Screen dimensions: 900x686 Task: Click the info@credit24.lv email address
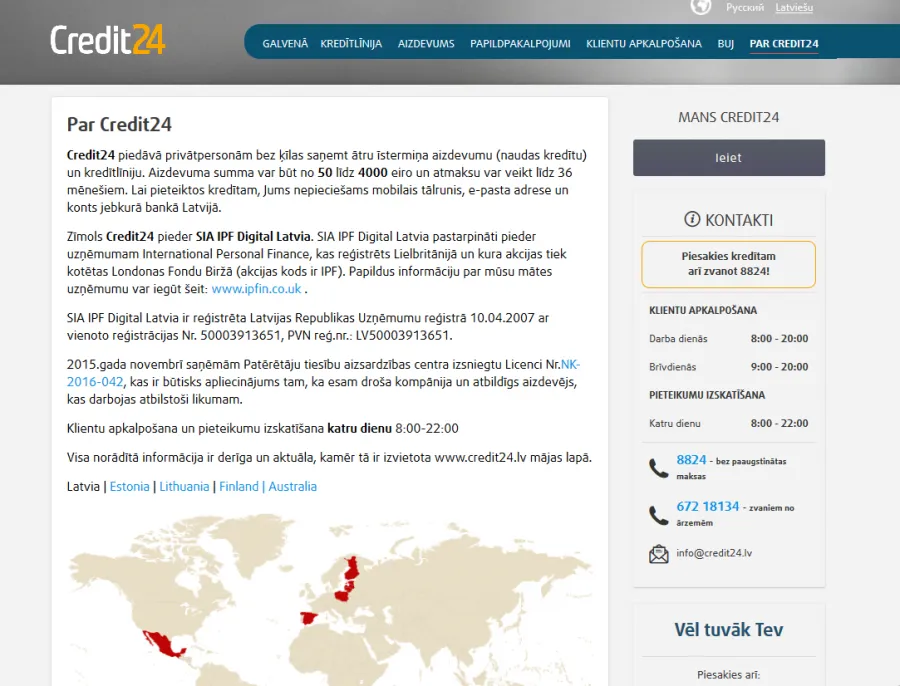[x=714, y=553]
